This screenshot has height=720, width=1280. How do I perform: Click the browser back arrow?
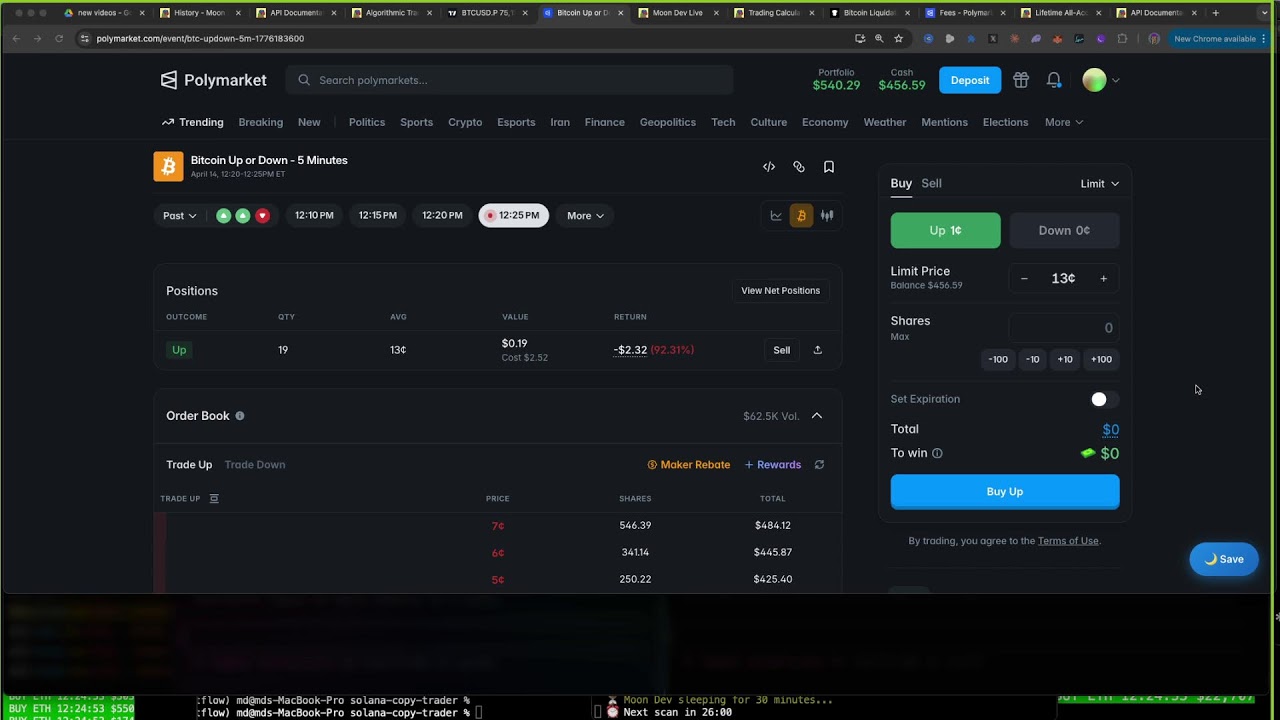(16, 38)
